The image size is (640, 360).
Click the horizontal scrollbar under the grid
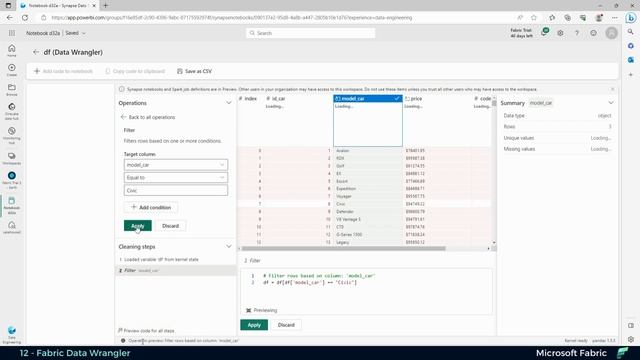(x=343, y=248)
